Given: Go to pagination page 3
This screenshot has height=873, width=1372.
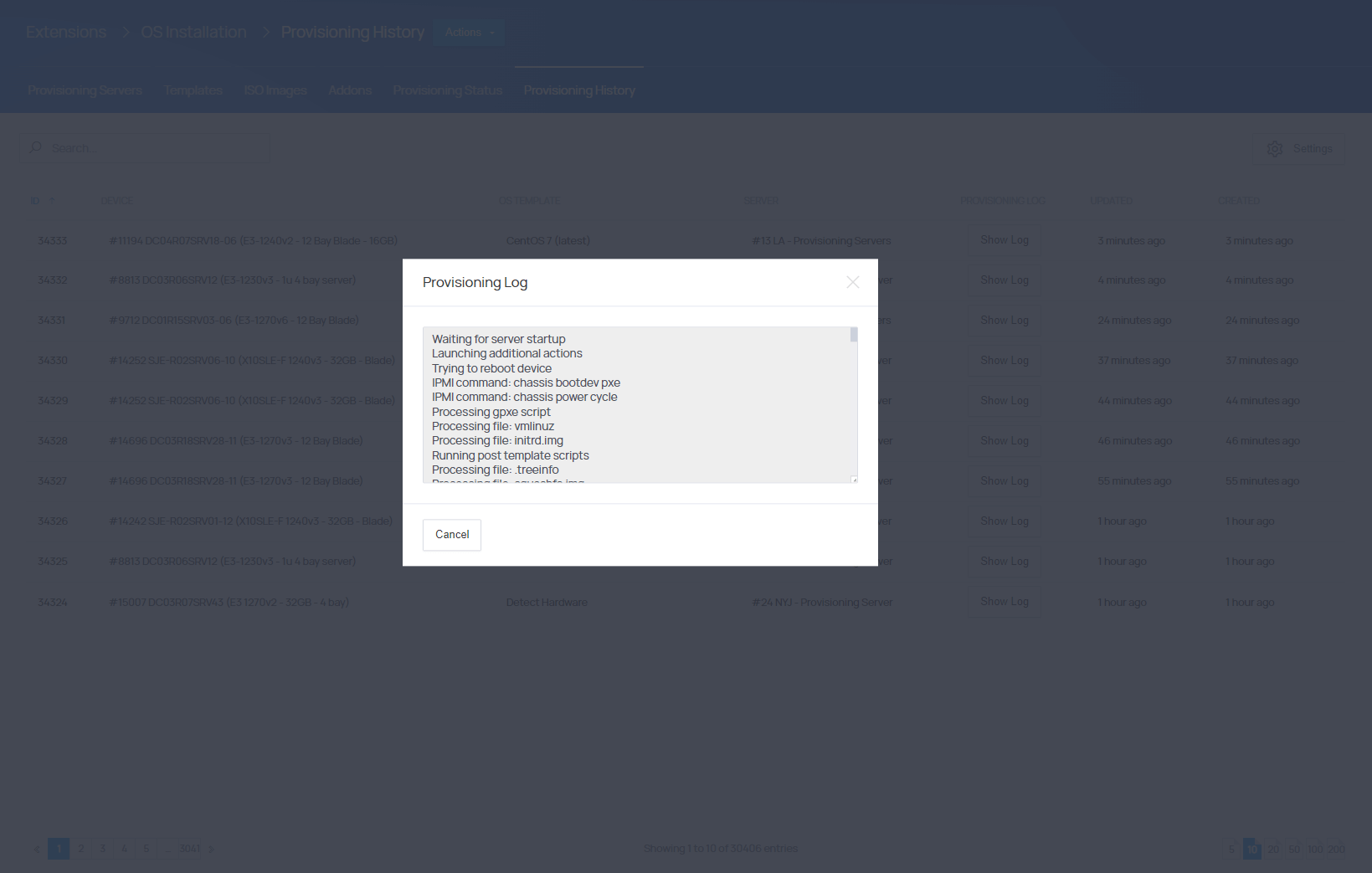Looking at the screenshot, I should 102,849.
